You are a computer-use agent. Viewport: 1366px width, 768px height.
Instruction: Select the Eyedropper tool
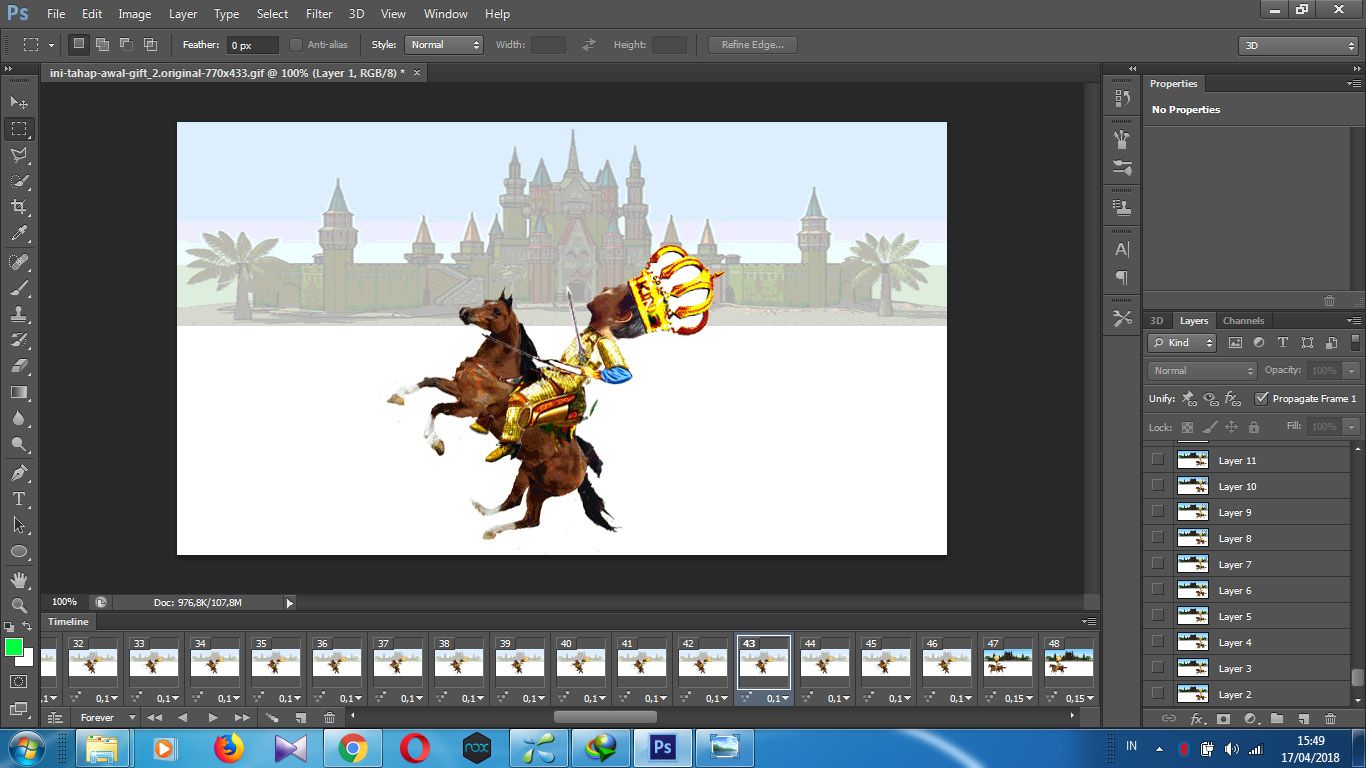click(19, 234)
